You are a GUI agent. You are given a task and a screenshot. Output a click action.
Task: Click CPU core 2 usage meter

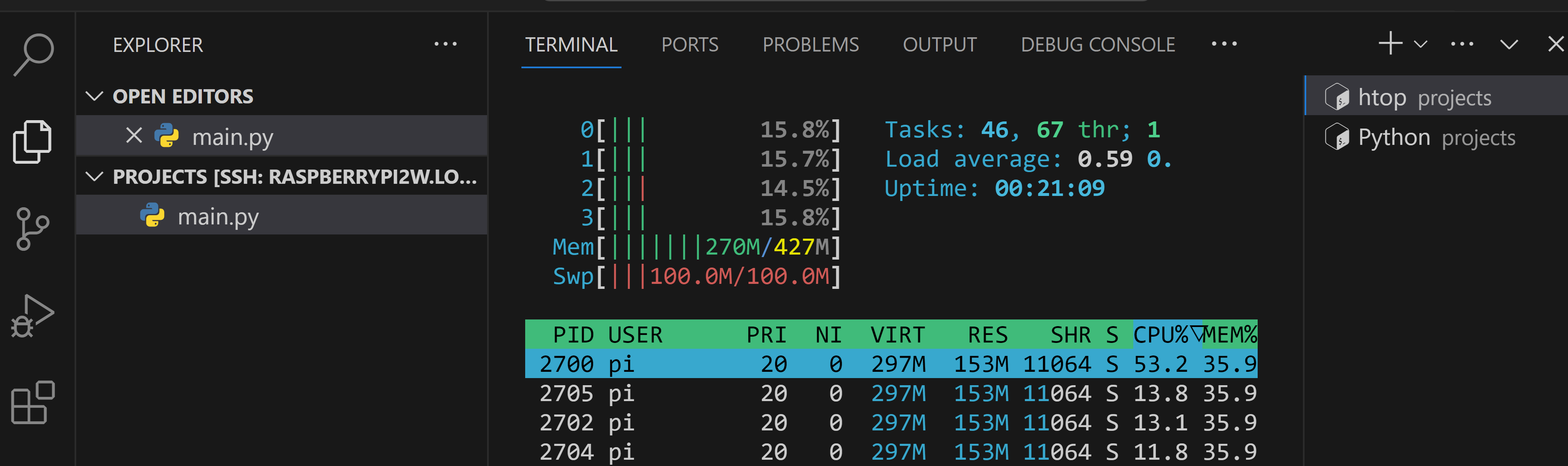point(710,188)
